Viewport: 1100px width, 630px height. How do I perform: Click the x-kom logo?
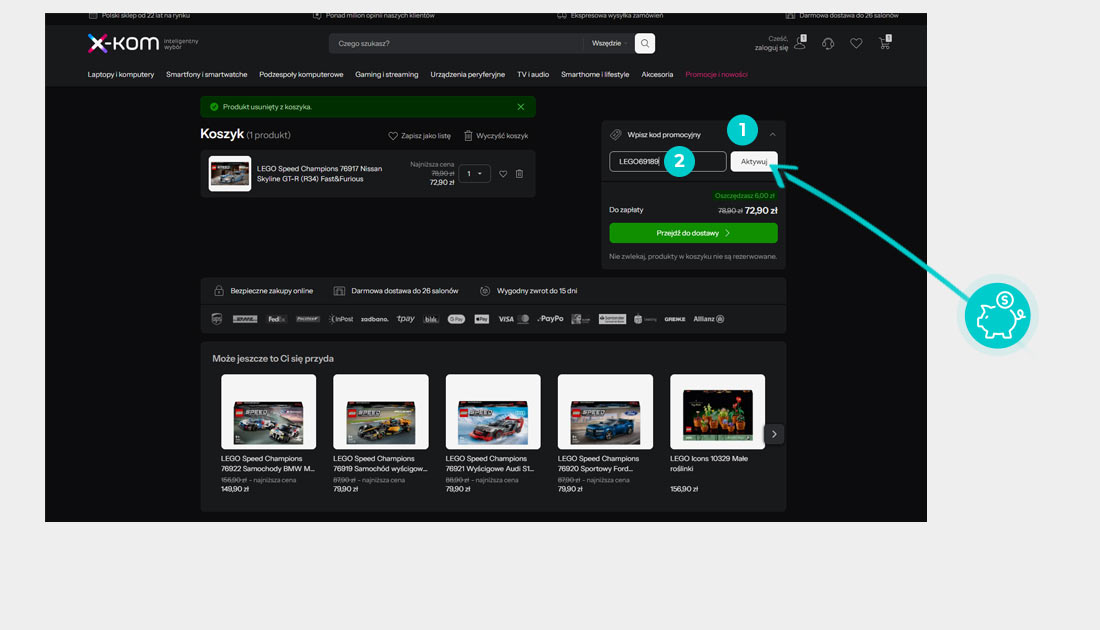pos(123,43)
